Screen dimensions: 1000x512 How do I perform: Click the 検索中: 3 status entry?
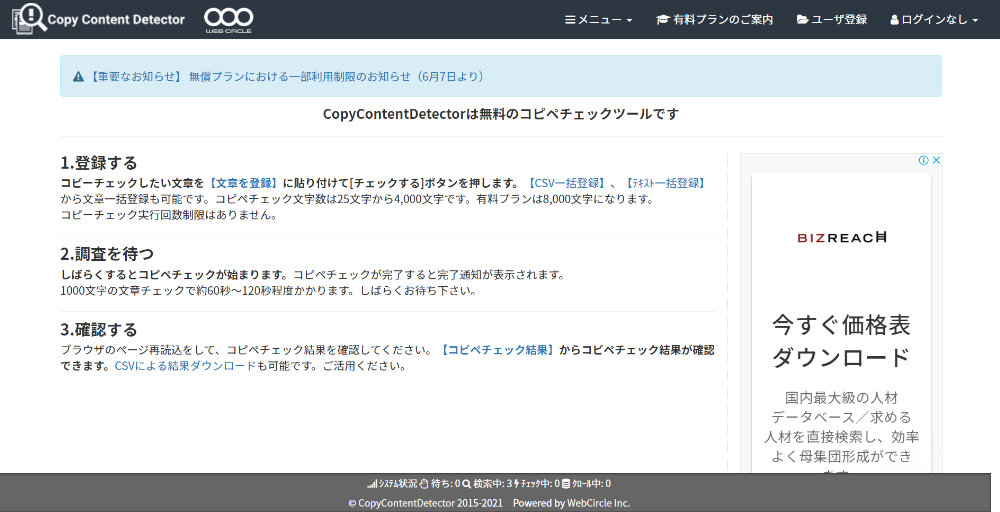click(x=492, y=484)
